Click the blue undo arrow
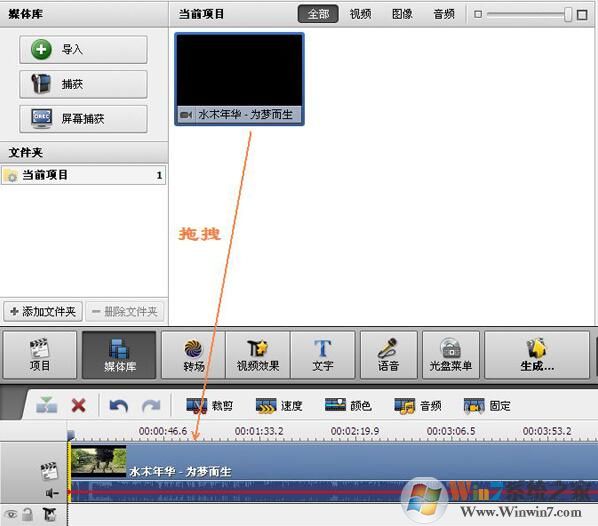 [x=119, y=406]
